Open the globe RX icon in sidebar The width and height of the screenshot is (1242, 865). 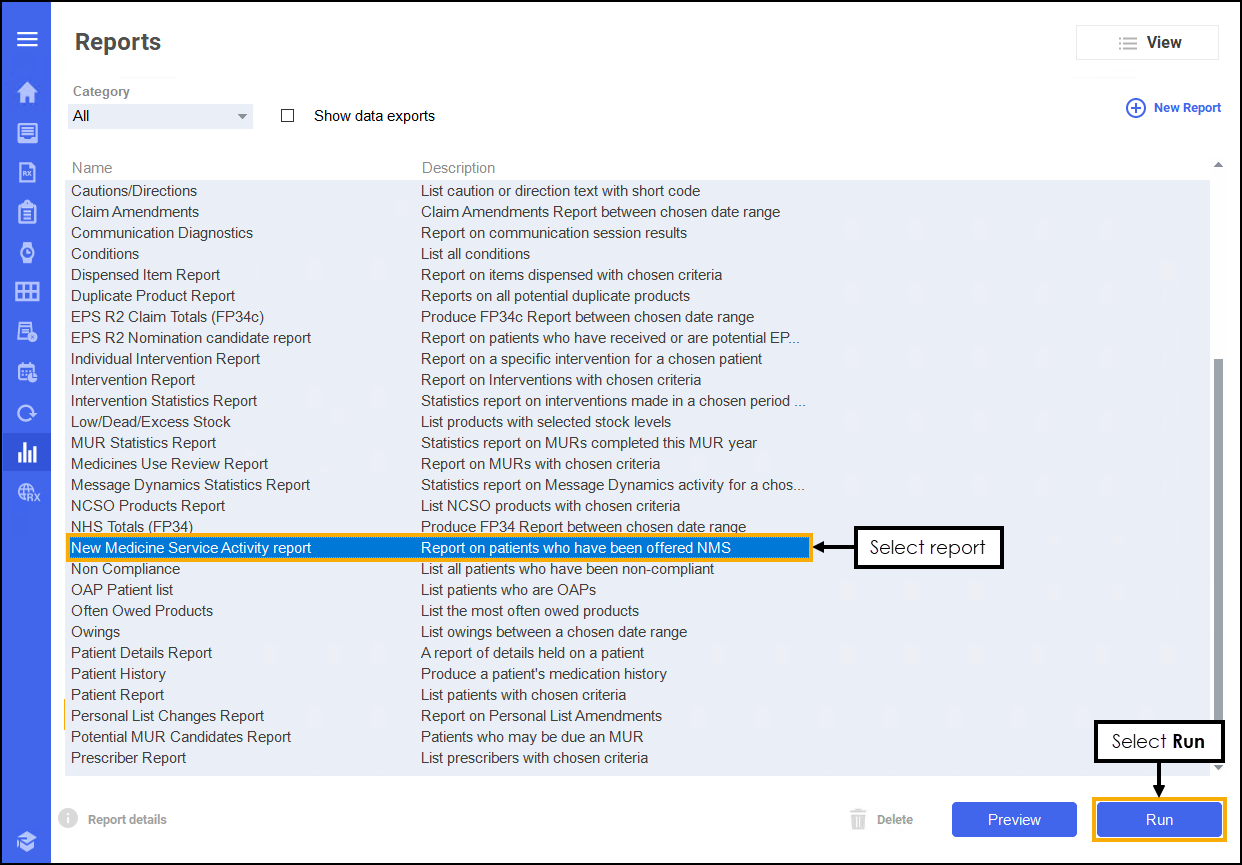(x=27, y=492)
